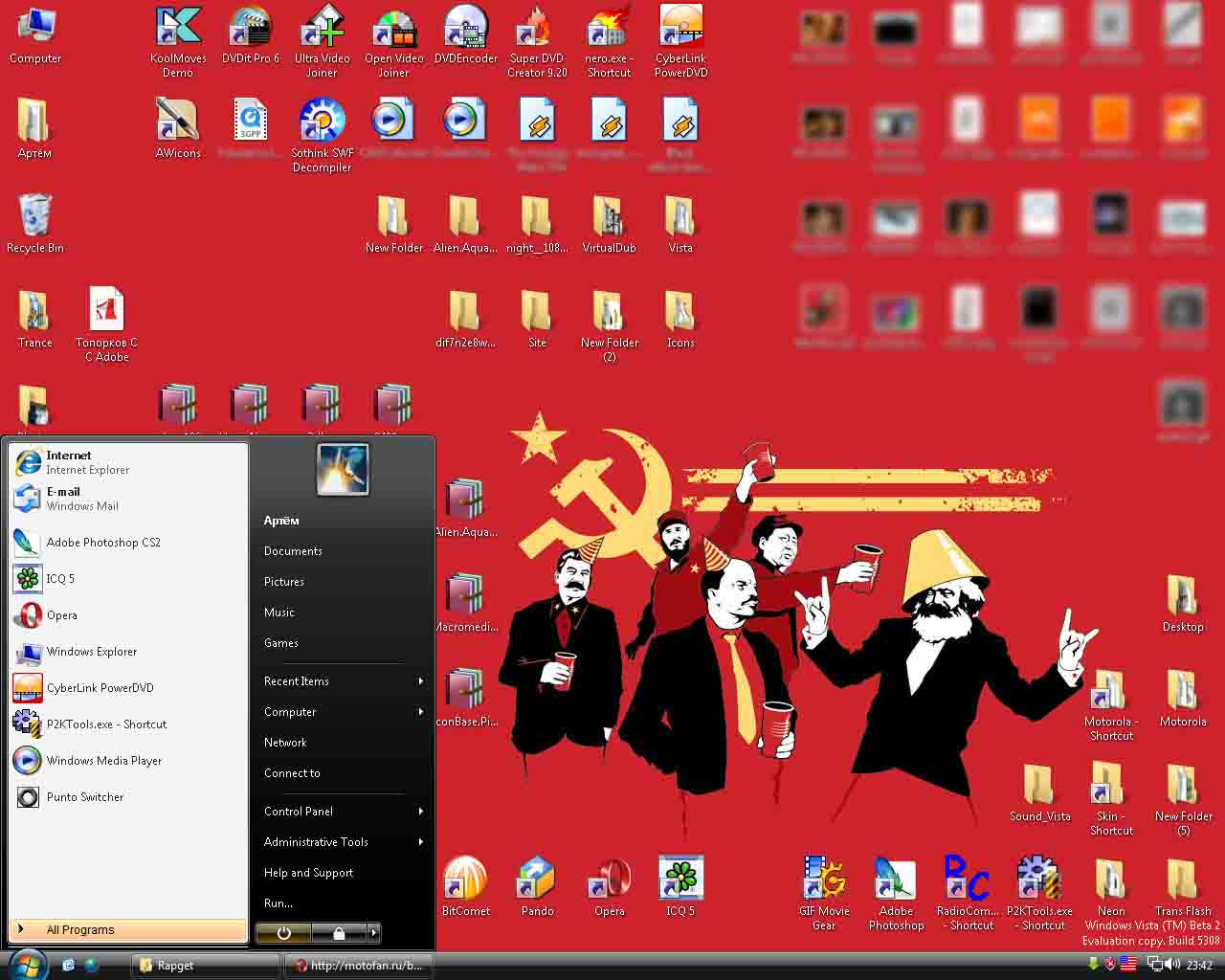Open Music from Start menu
Image resolution: width=1225 pixels, height=980 pixels.
279,612
